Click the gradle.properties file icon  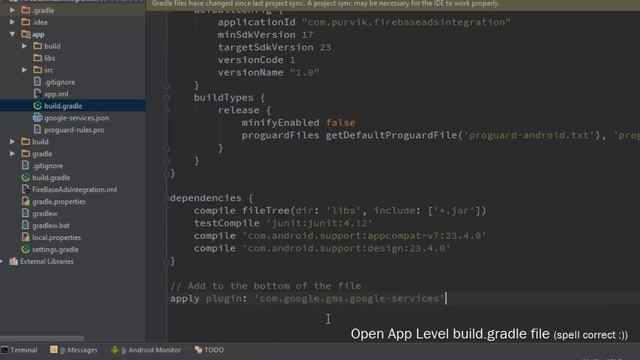point(26,201)
